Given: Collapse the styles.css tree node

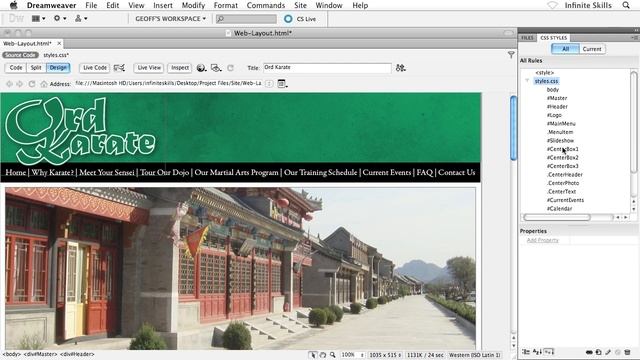Looking at the screenshot, I should click(x=527, y=81).
